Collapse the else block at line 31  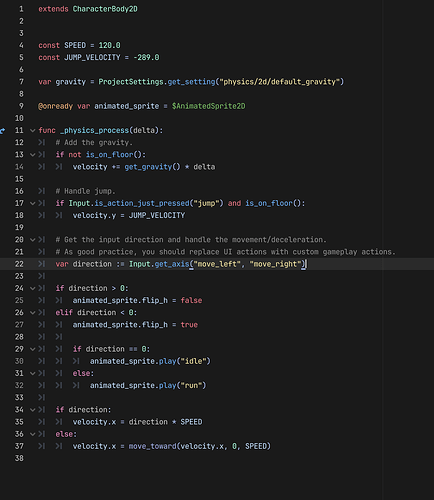pos(33,373)
